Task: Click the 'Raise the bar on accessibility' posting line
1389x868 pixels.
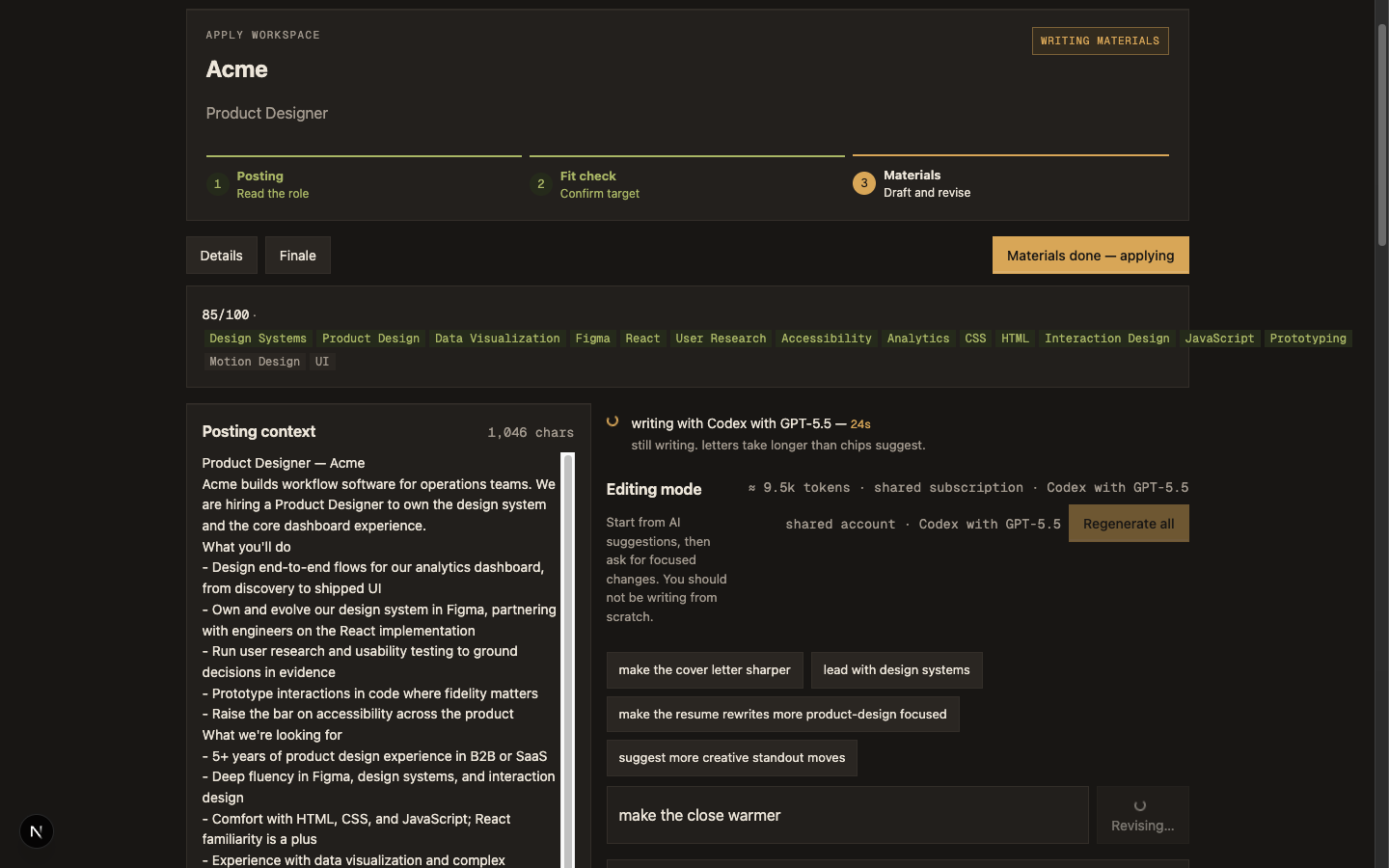Action: pyautogui.click(x=358, y=715)
